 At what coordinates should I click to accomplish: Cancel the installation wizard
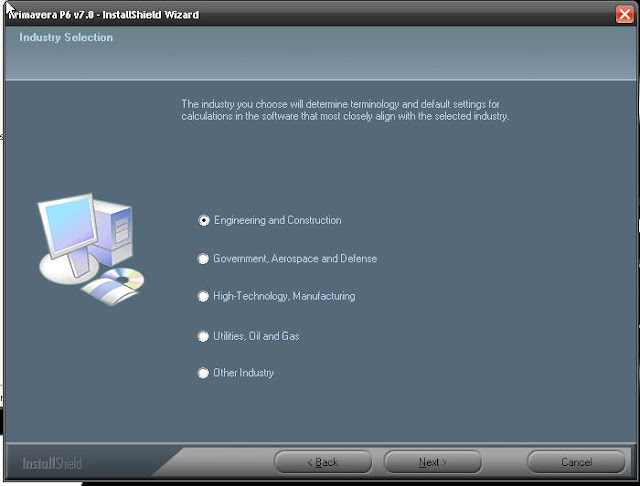[576, 462]
